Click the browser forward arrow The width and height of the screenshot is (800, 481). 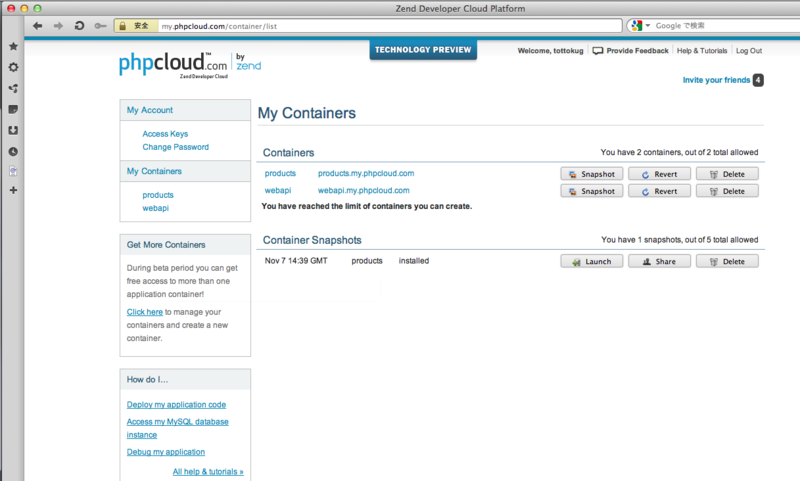coord(58,26)
